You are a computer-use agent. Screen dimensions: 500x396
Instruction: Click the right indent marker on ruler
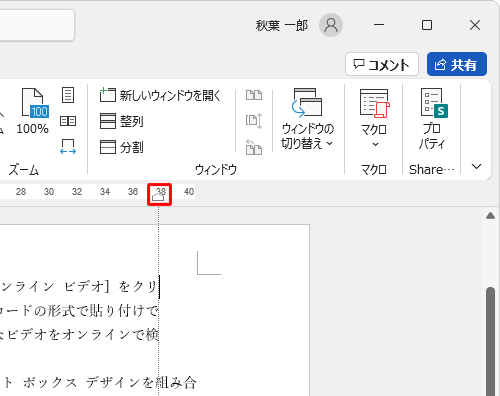click(159, 197)
